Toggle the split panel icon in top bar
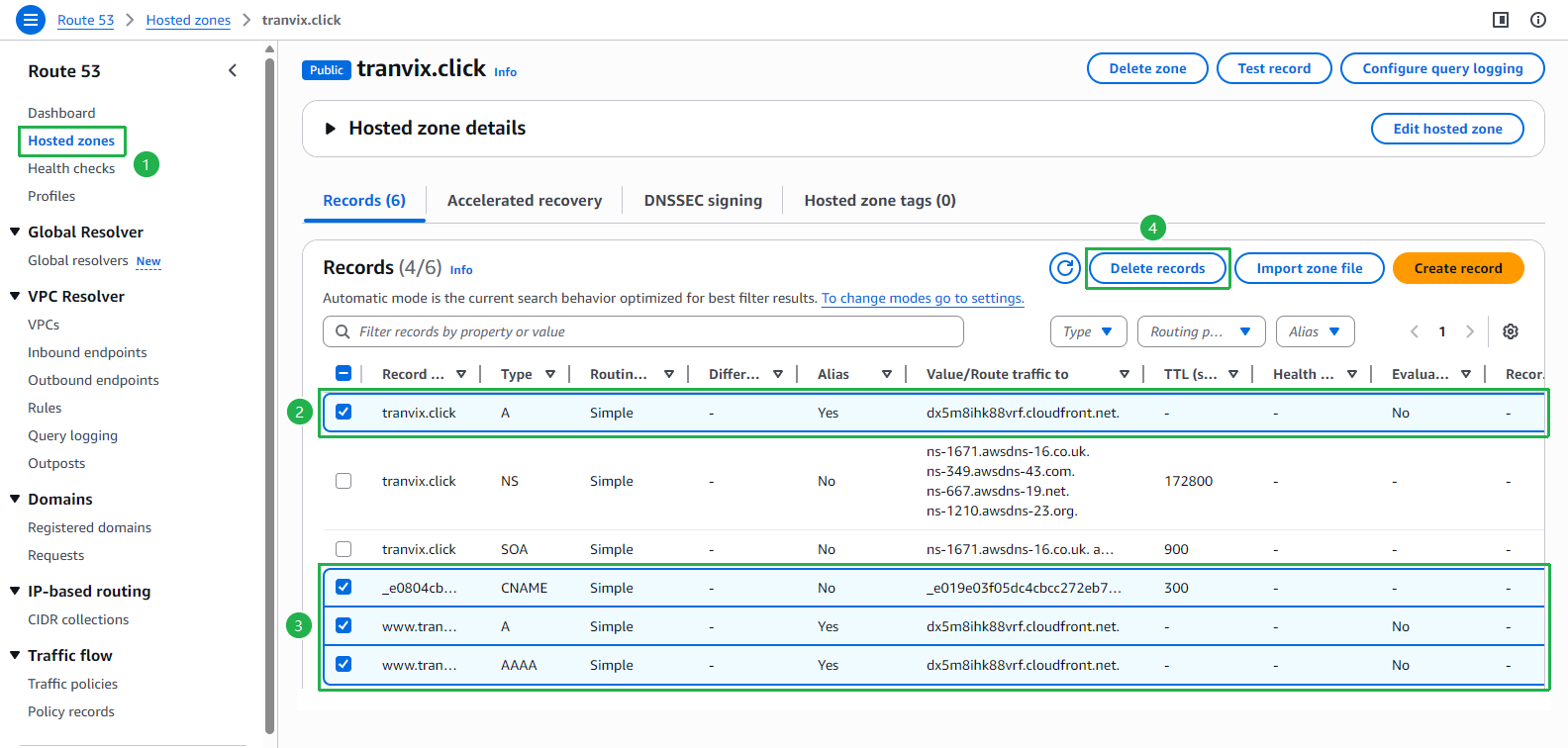1568x748 pixels. coord(1501,20)
